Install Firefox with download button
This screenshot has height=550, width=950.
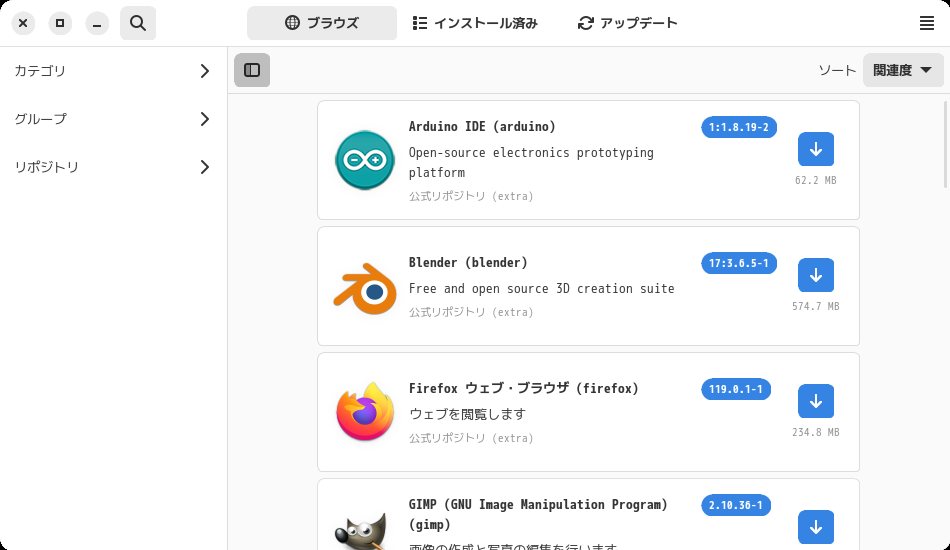[815, 401]
